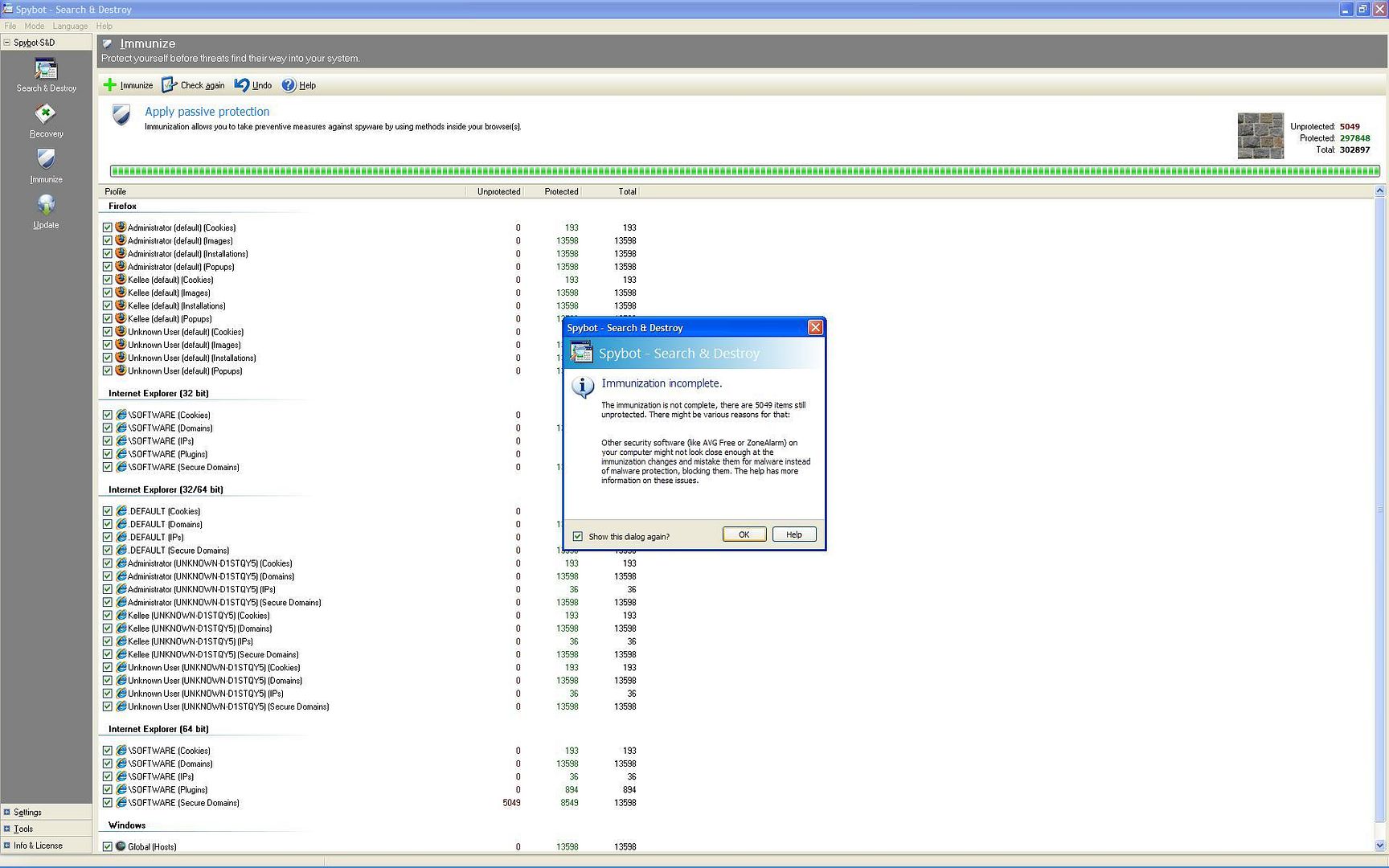This screenshot has height=868, width=1389.
Task: Open the Mode menu
Action: point(35,26)
